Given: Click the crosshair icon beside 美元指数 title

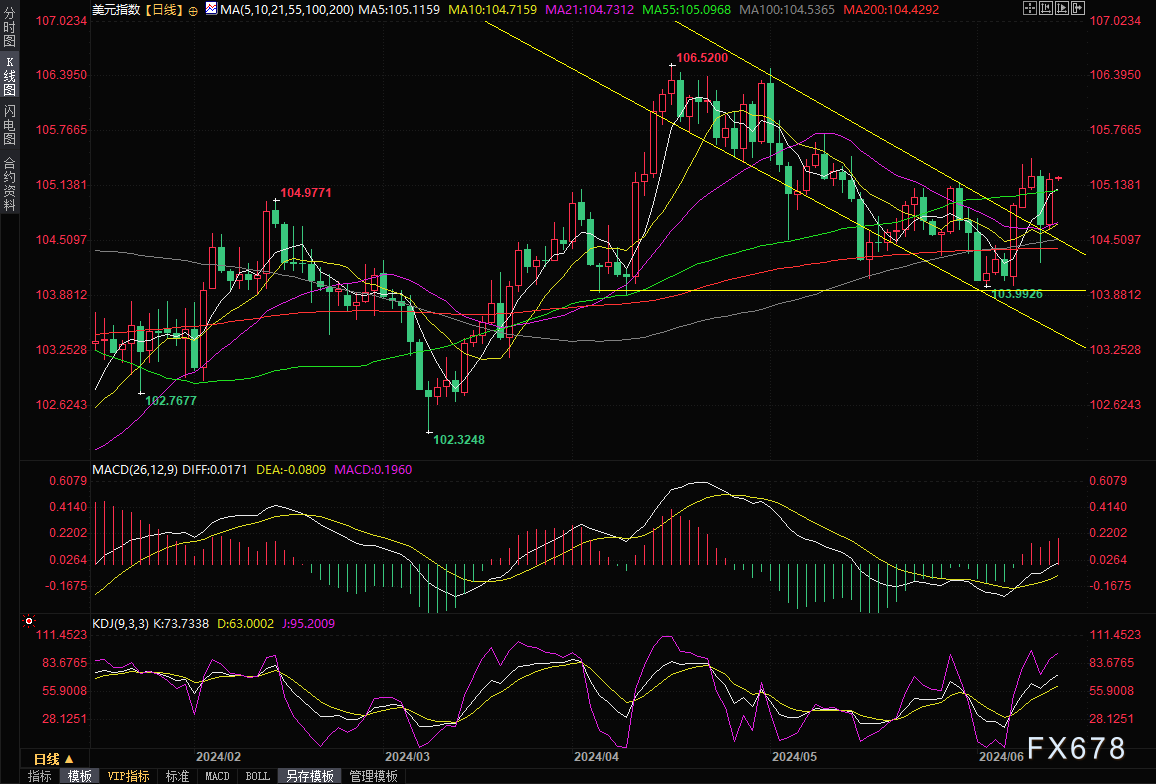Looking at the screenshot, I should [193, 9].
